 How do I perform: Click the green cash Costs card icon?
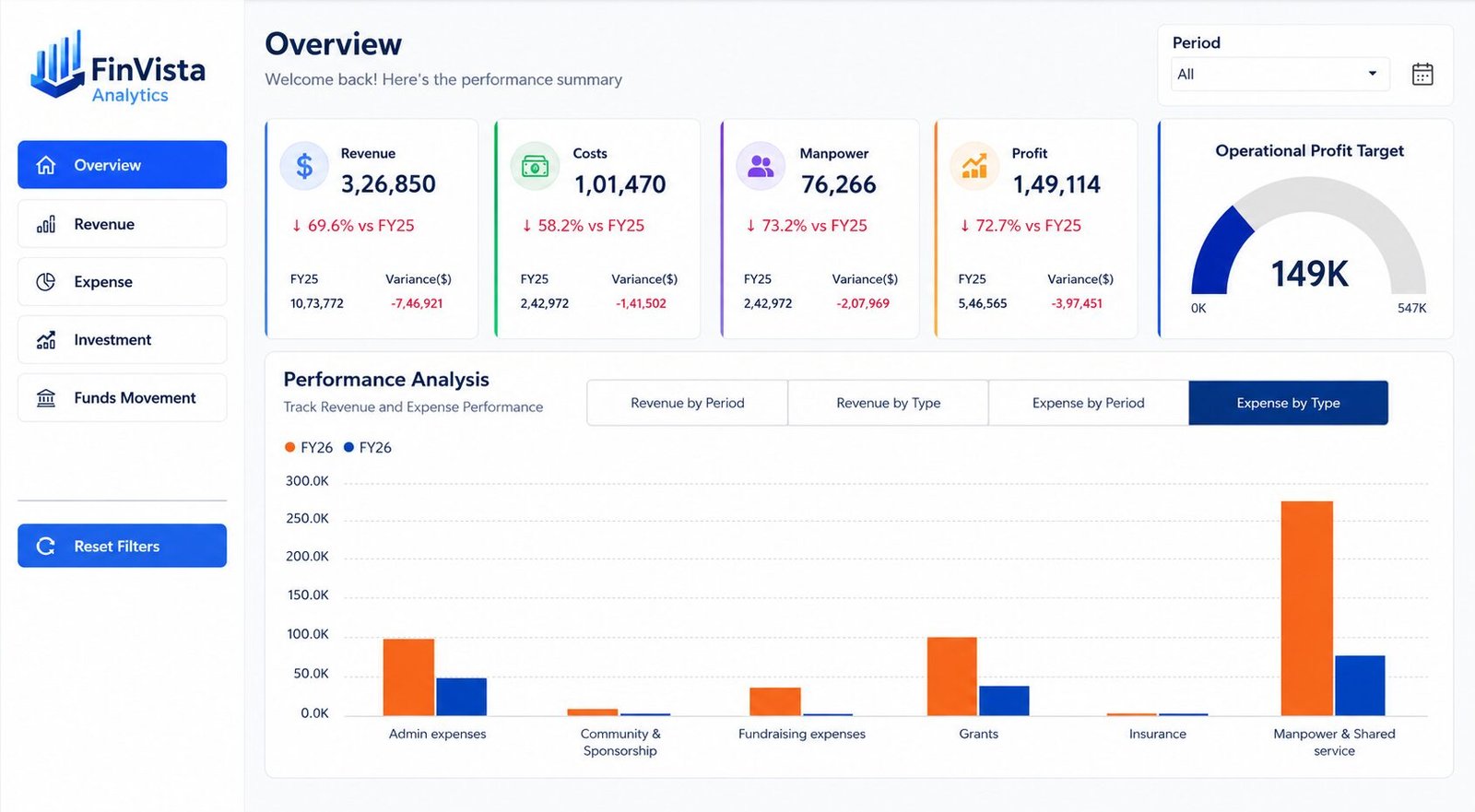535,167
